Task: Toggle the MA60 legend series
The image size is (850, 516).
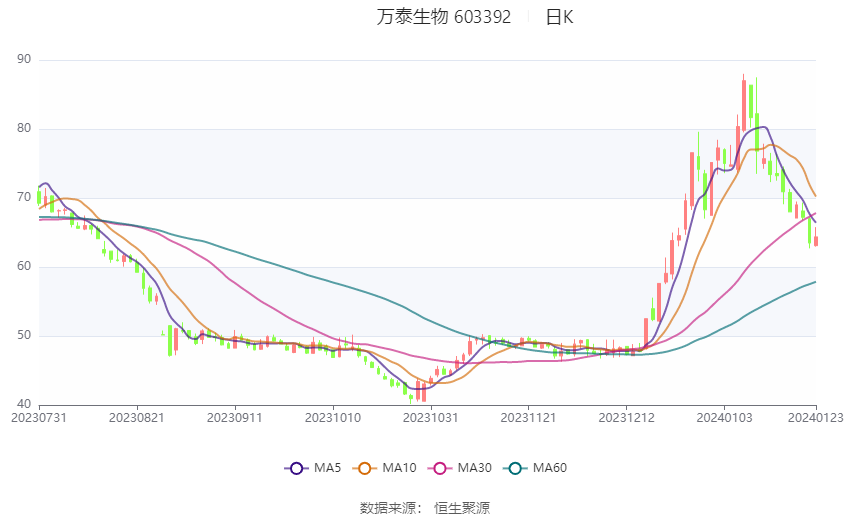Action: coord(535,468)
